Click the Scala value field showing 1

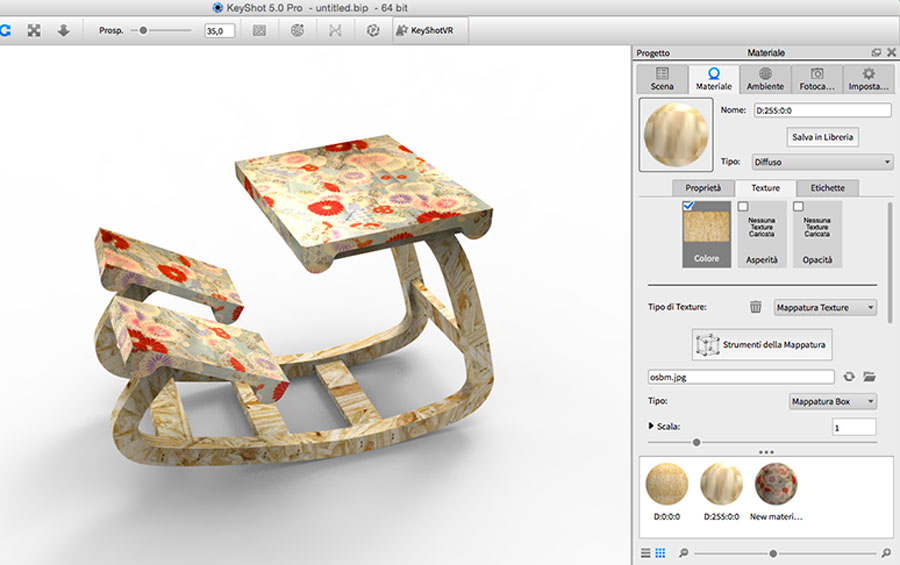pyautogui.click(x=854, y=427)
